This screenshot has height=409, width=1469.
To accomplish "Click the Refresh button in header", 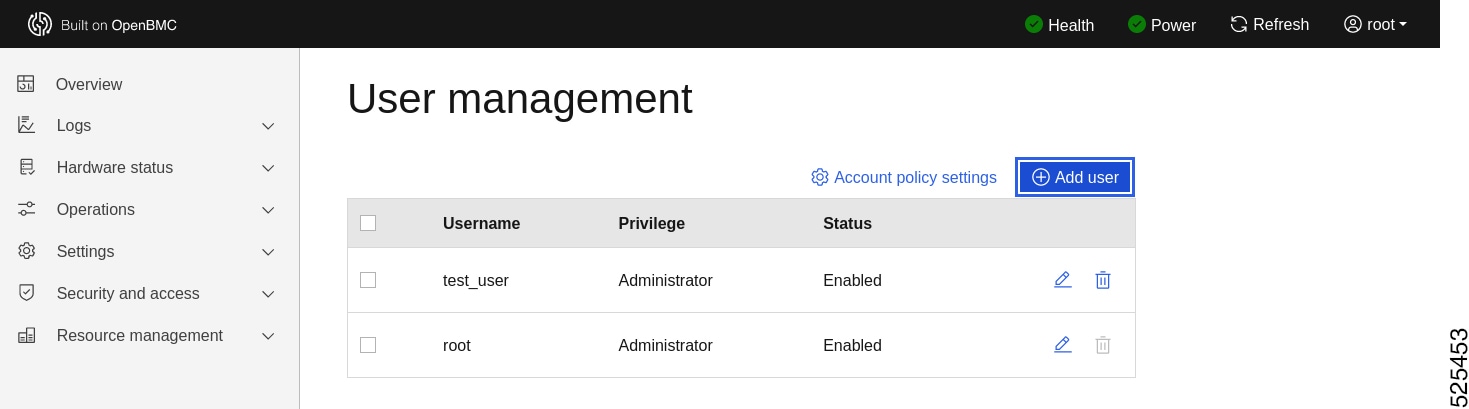I will pos(1269,24).
